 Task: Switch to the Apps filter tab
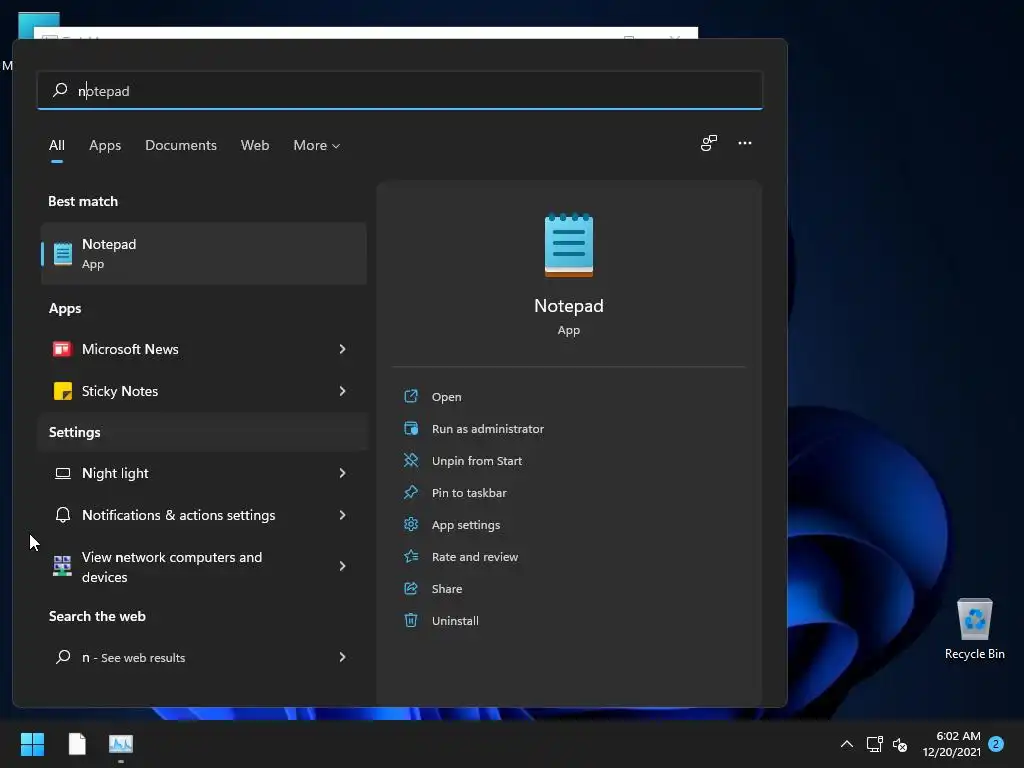(x=105, y=145)
